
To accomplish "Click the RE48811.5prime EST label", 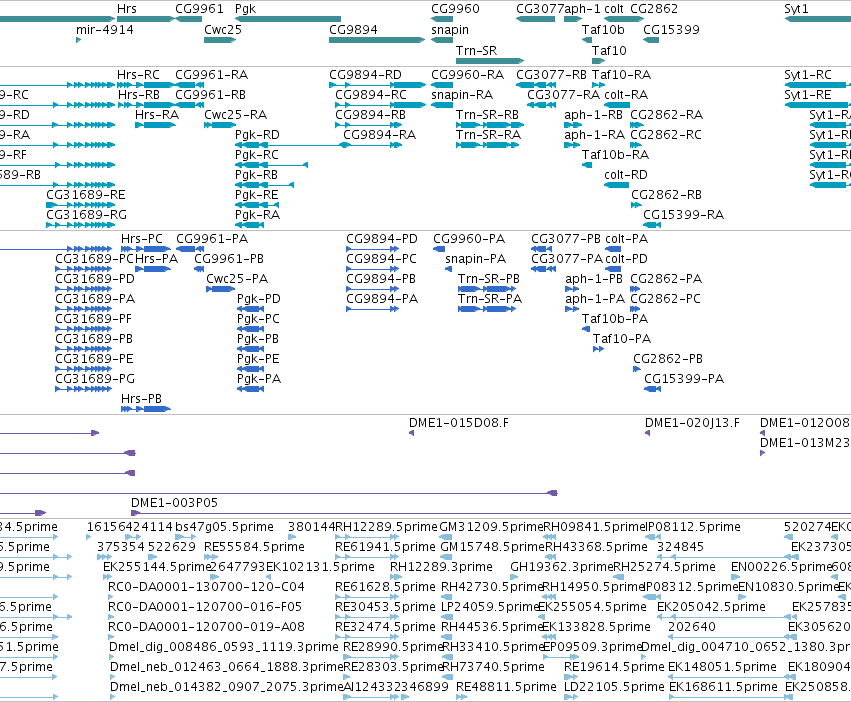I will (x=506, y=687).
